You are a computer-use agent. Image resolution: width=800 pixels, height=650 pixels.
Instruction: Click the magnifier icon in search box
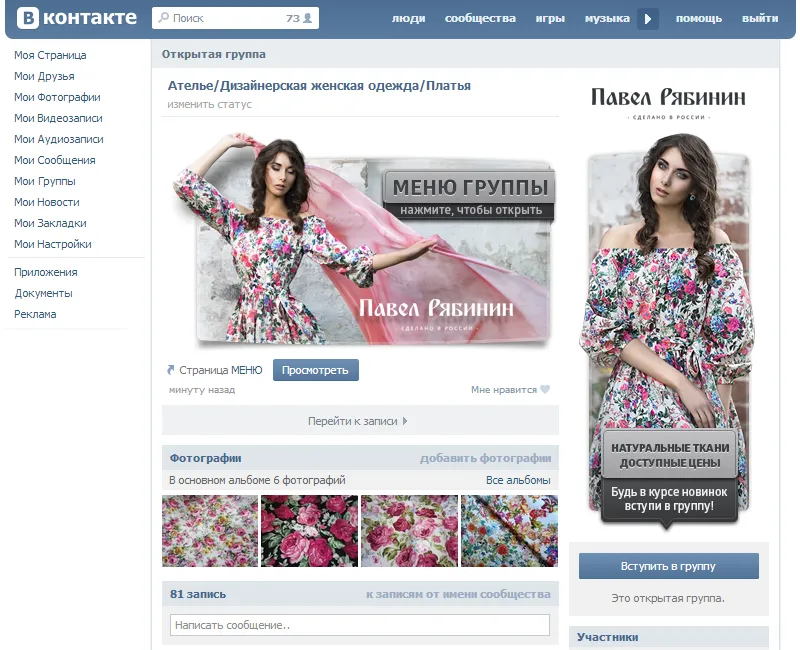tap(163, 18)
